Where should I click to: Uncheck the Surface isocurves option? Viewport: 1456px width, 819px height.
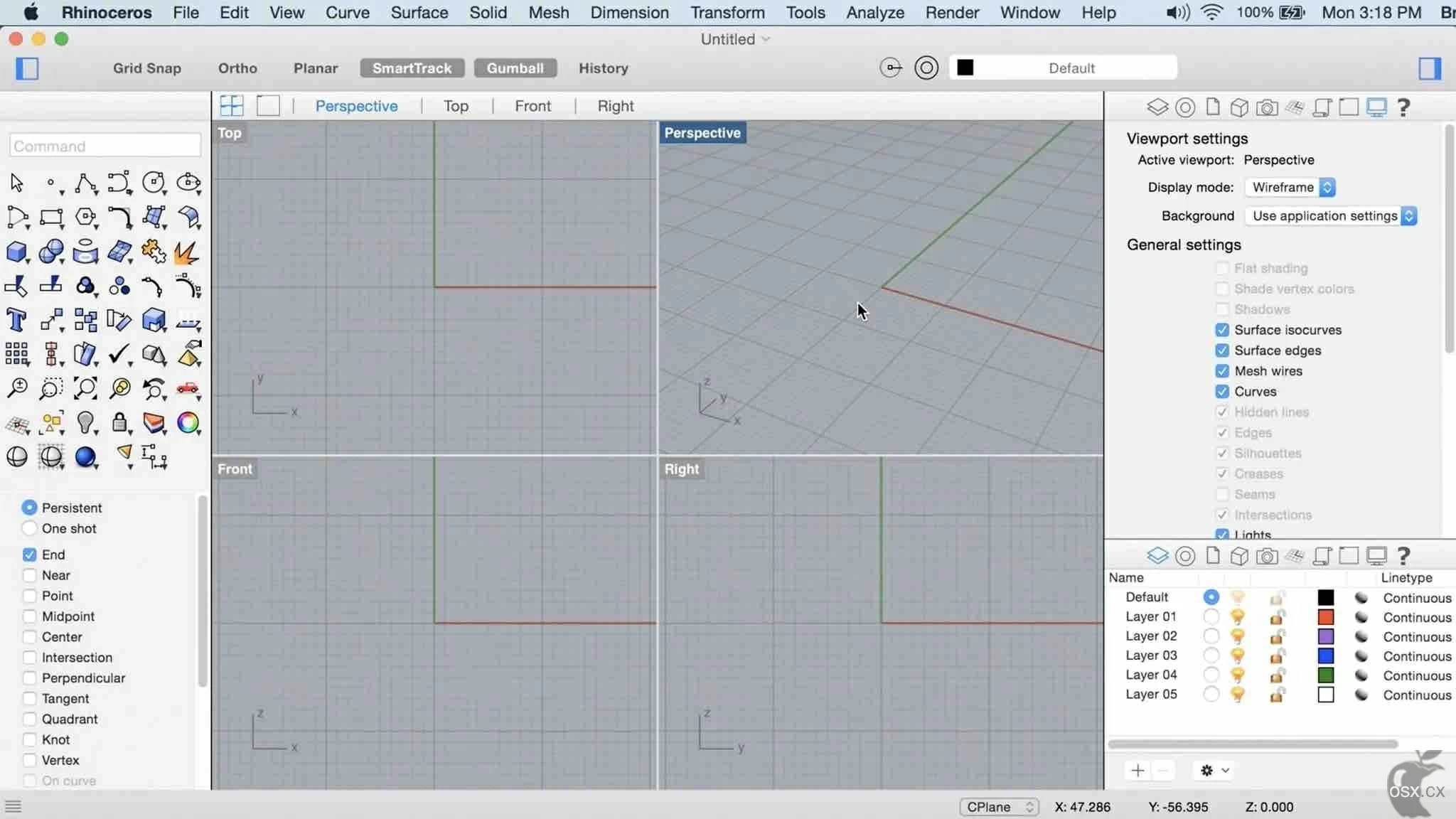(x=1222, y=330)
